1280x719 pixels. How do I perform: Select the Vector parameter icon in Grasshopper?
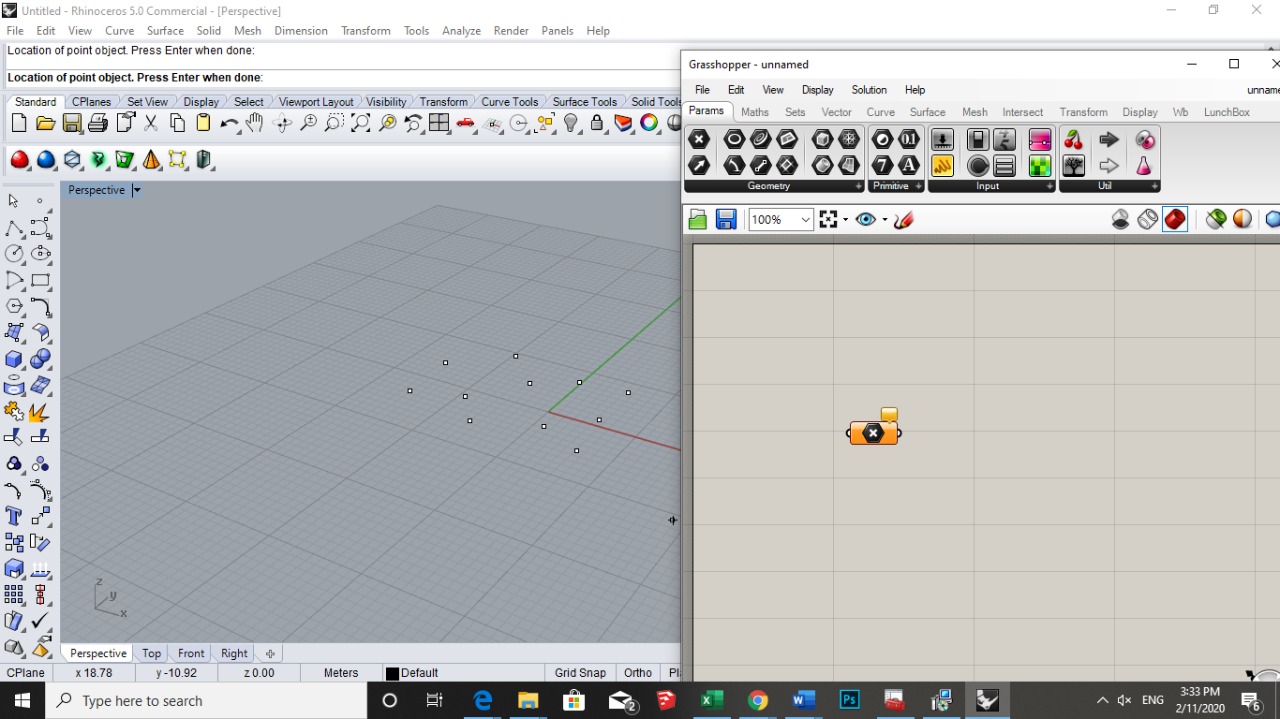(699, 165)
